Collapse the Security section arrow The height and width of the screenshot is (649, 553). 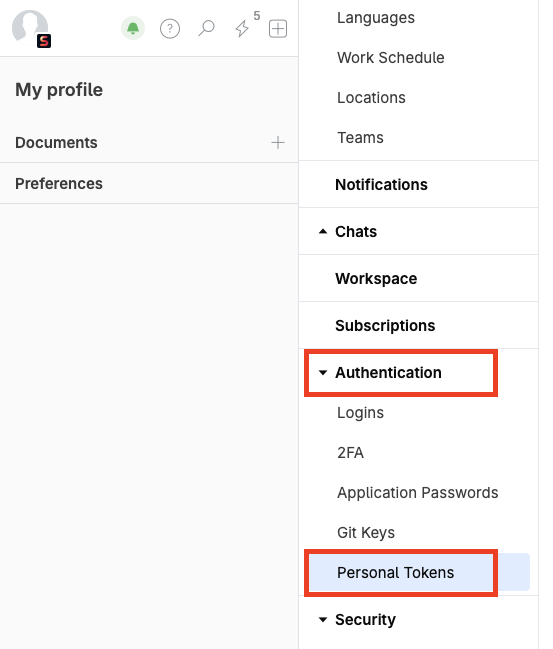323,620
